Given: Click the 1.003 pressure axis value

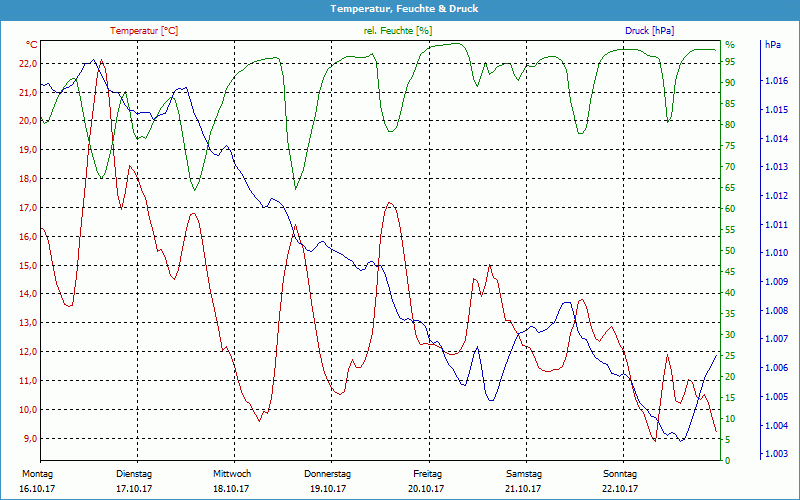Looking at the screenshot, I should tap(777, 454).
